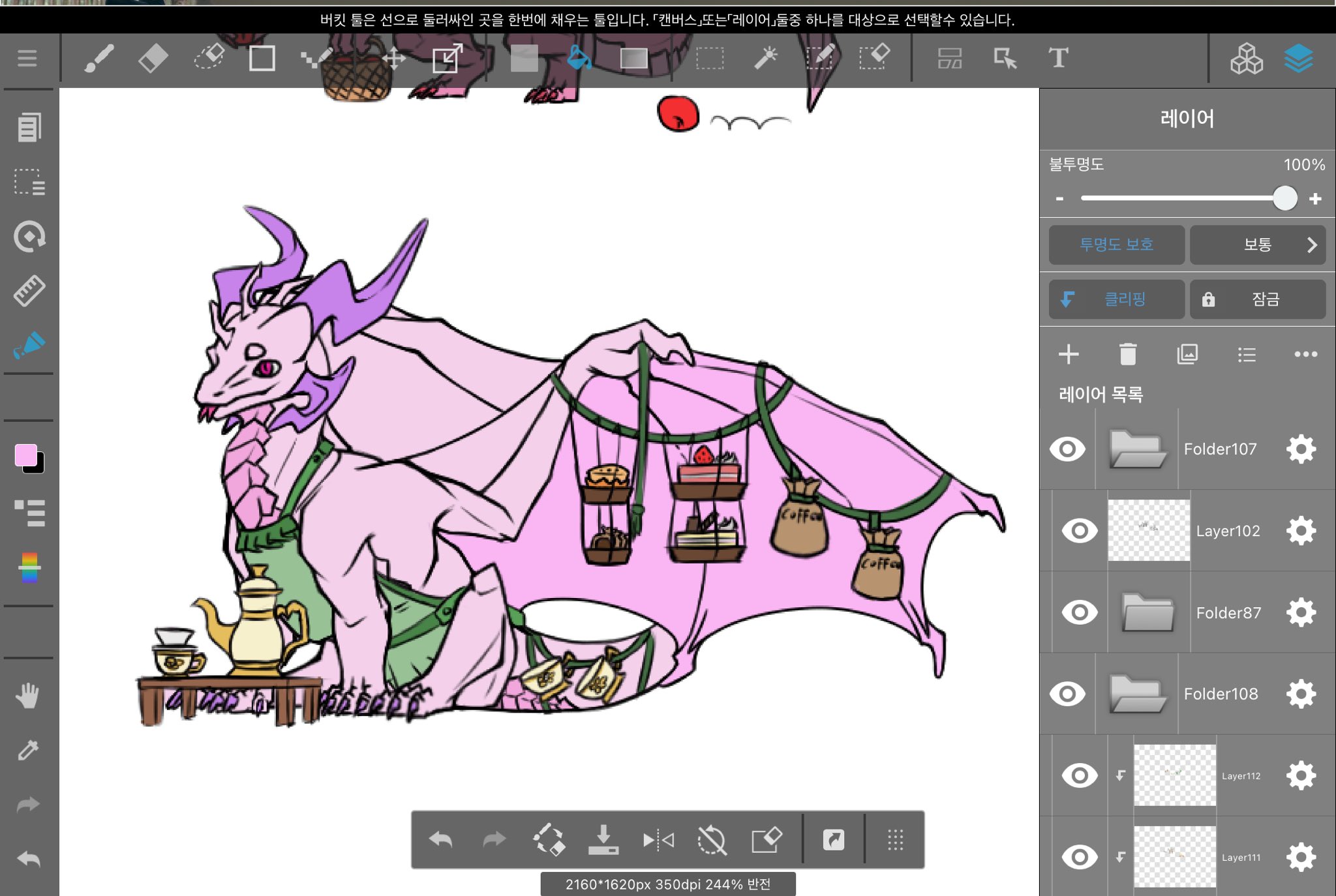Screen dimensions: 1336x896
Task: Click the opacity slider handle
Action: tap(1284, 198)
